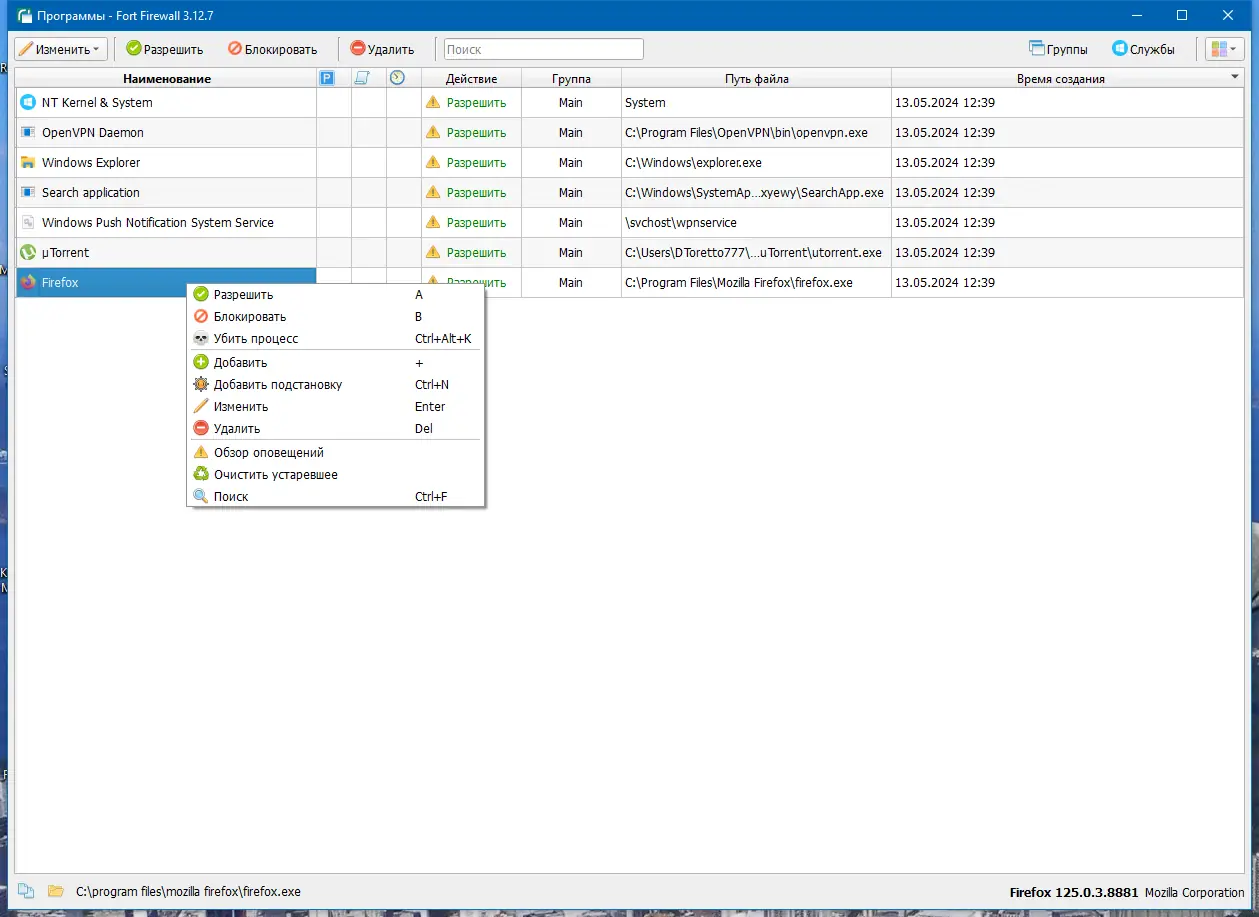Sort by the Группа column header
This screenshot has height=917, width=1259.
571,78
